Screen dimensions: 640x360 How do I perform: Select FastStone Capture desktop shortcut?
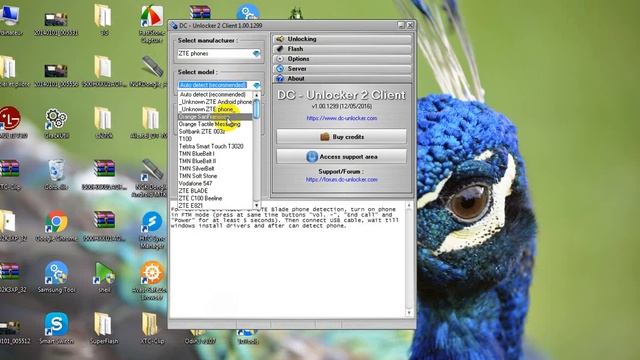[x=152, y=24]
